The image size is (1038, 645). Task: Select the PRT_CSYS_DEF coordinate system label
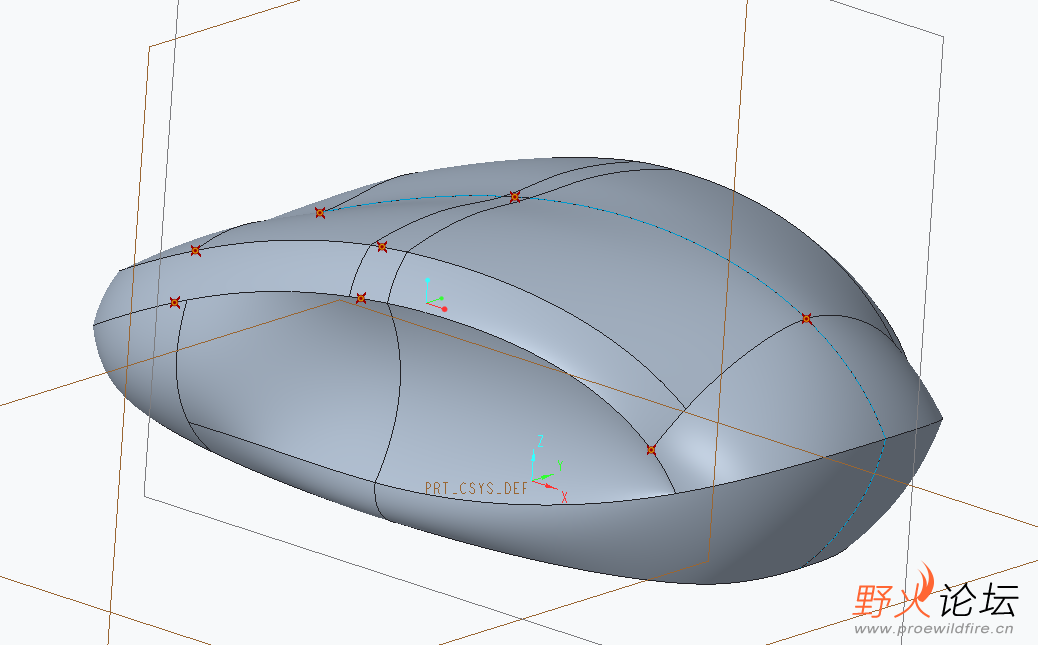pyautogui.click(x=476, y=489)
